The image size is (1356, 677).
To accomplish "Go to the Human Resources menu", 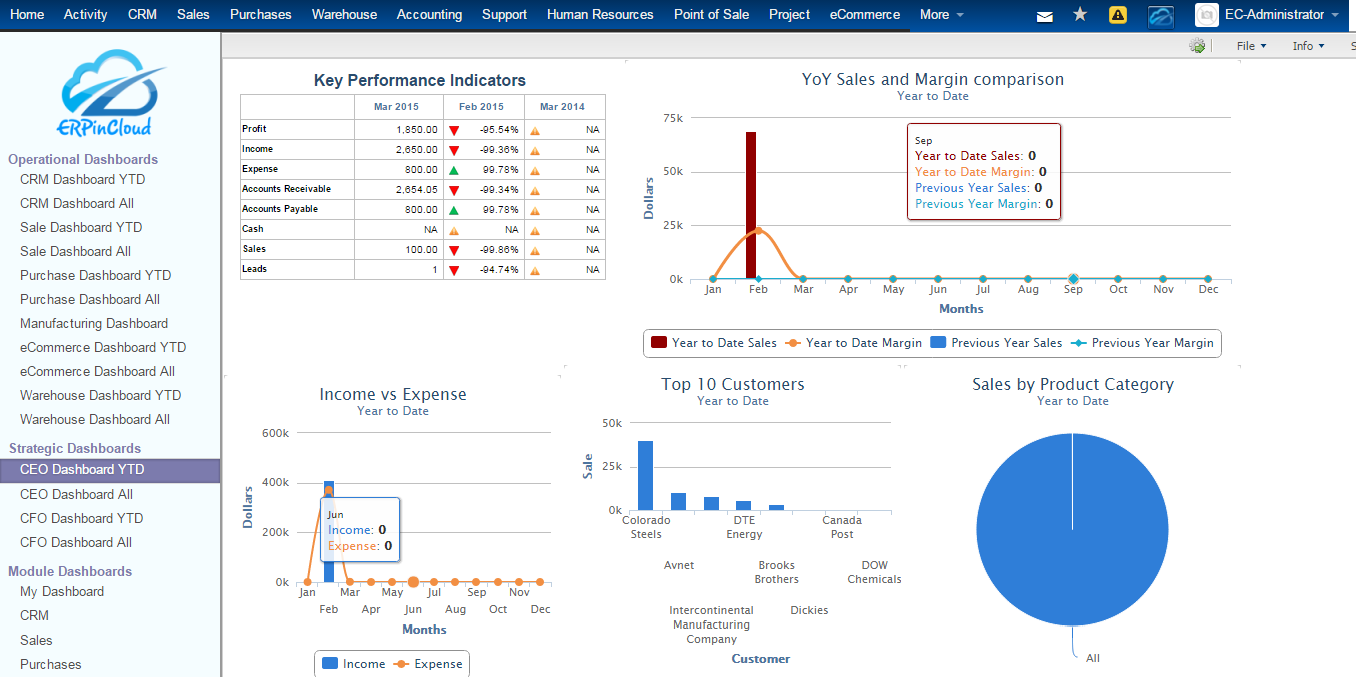I will [x=600, y=15].
